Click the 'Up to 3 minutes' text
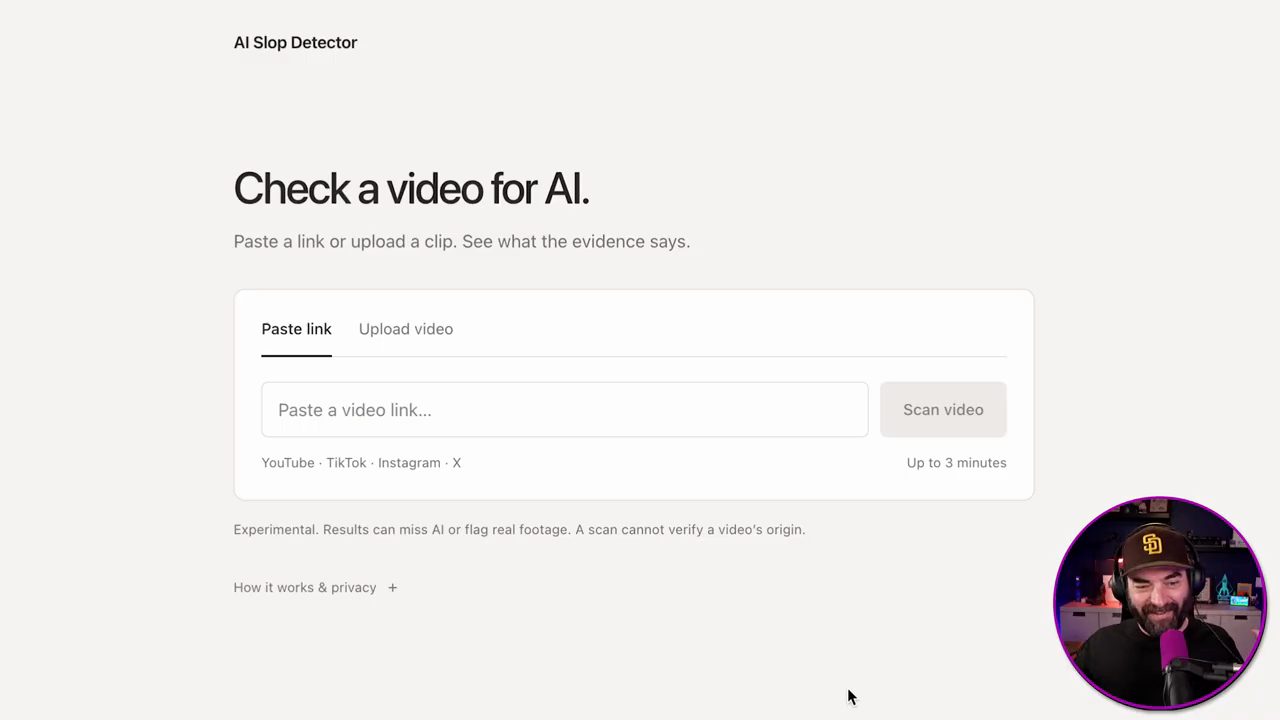This screenshot has width=1280, height=720. [956, 463]
